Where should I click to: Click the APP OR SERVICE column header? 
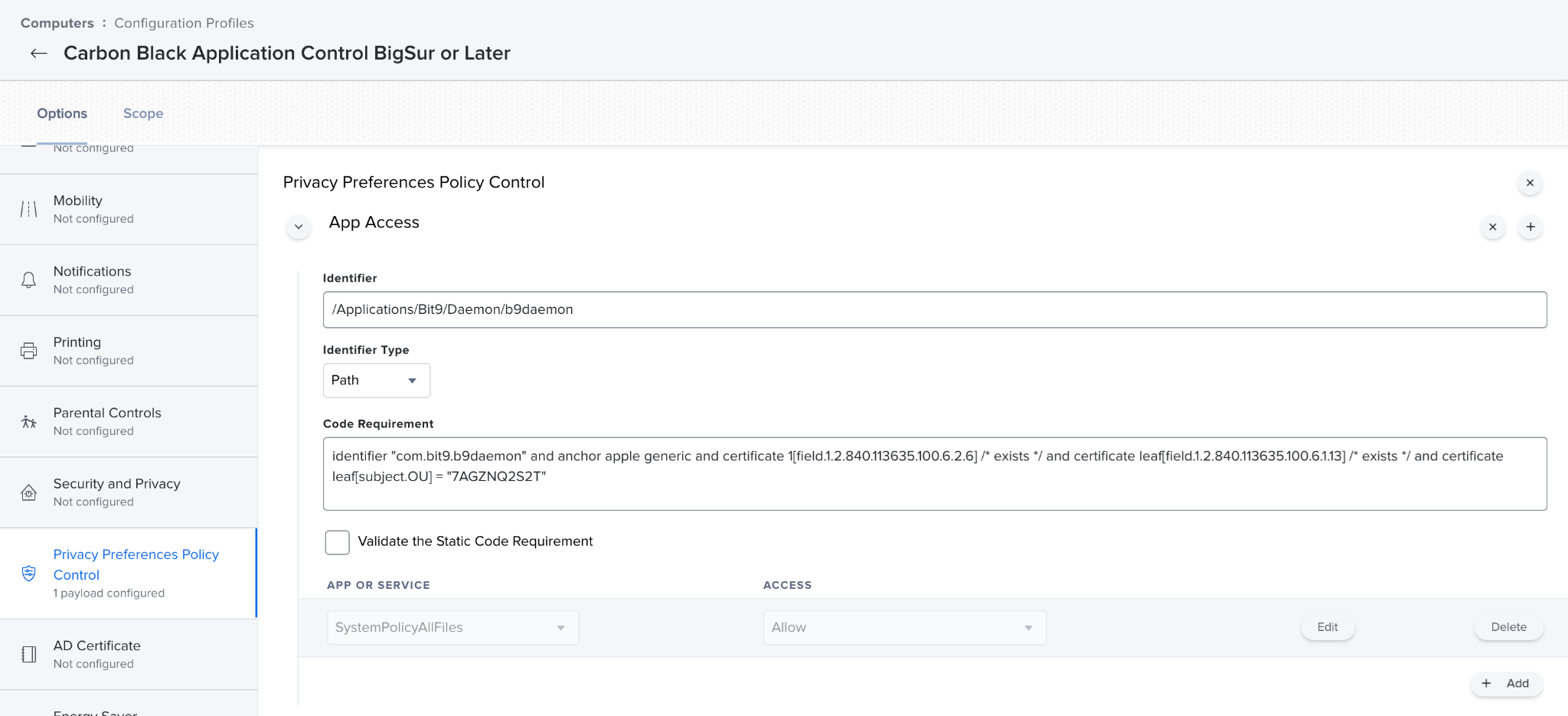378,585
